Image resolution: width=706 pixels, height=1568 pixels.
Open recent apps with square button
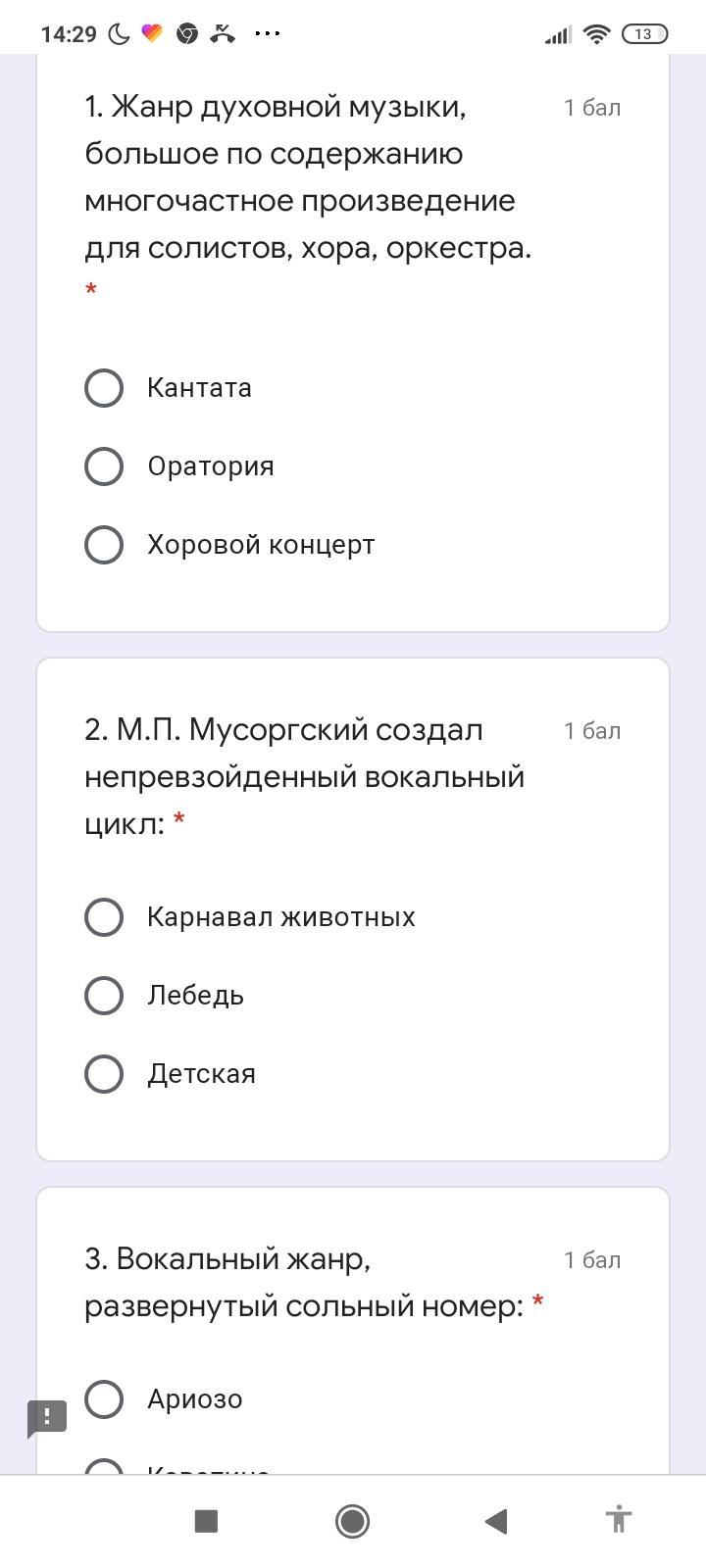click(206, 1521)
